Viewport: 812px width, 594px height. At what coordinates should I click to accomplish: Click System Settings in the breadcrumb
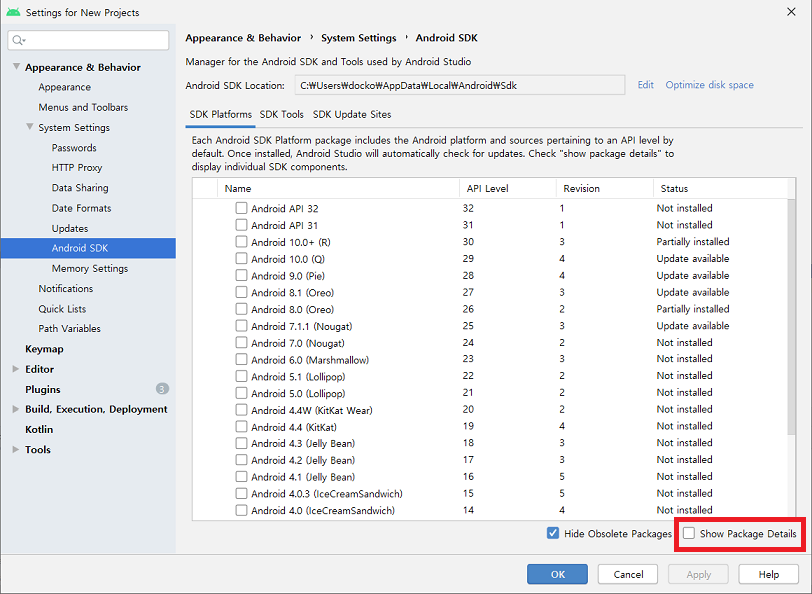coord(358,38)
